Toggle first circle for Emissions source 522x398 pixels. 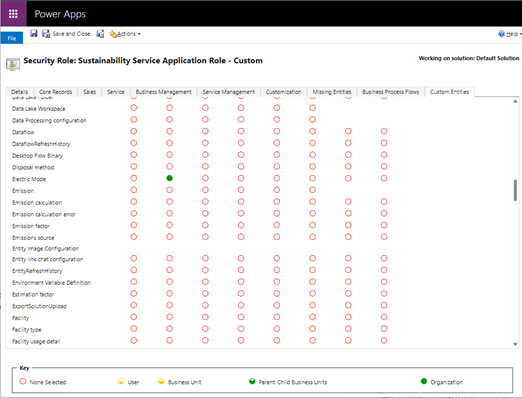(x=134, y=237)
